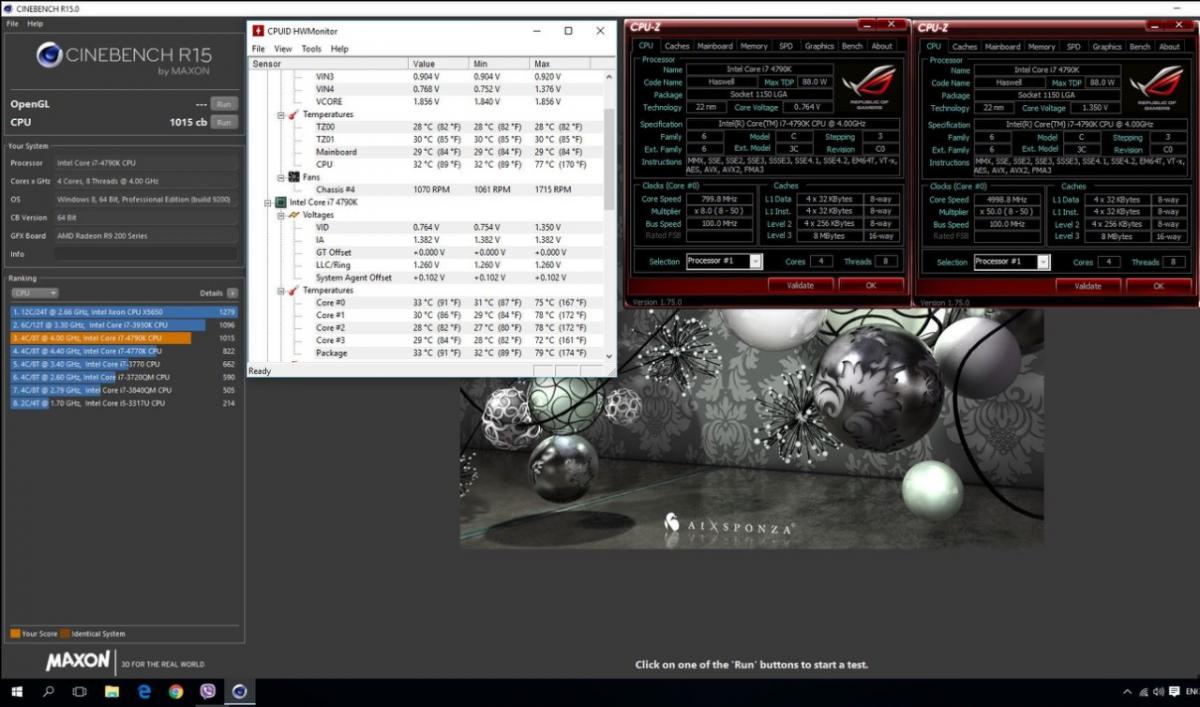This screenshot has width=1200, height=707.
Task: Collapse the Voltages tree node
Action: [281, 215]
